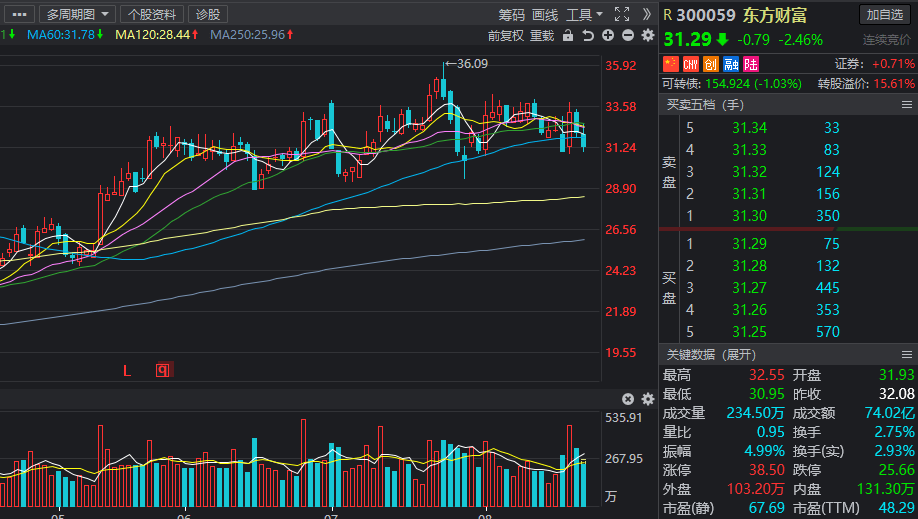Click the 最高 32.55 value
This screenshot has width=918, height=519.
point(766,375)
